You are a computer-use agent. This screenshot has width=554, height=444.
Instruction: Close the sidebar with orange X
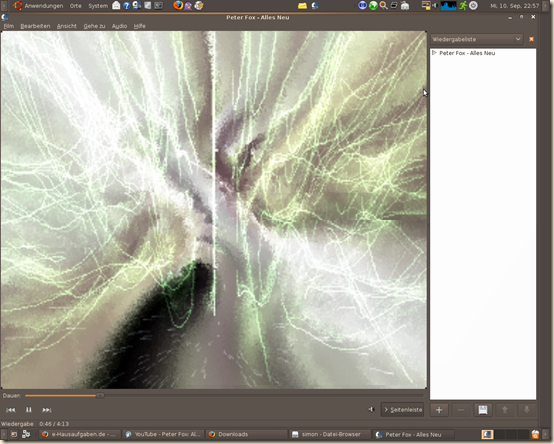pos(531,39)
